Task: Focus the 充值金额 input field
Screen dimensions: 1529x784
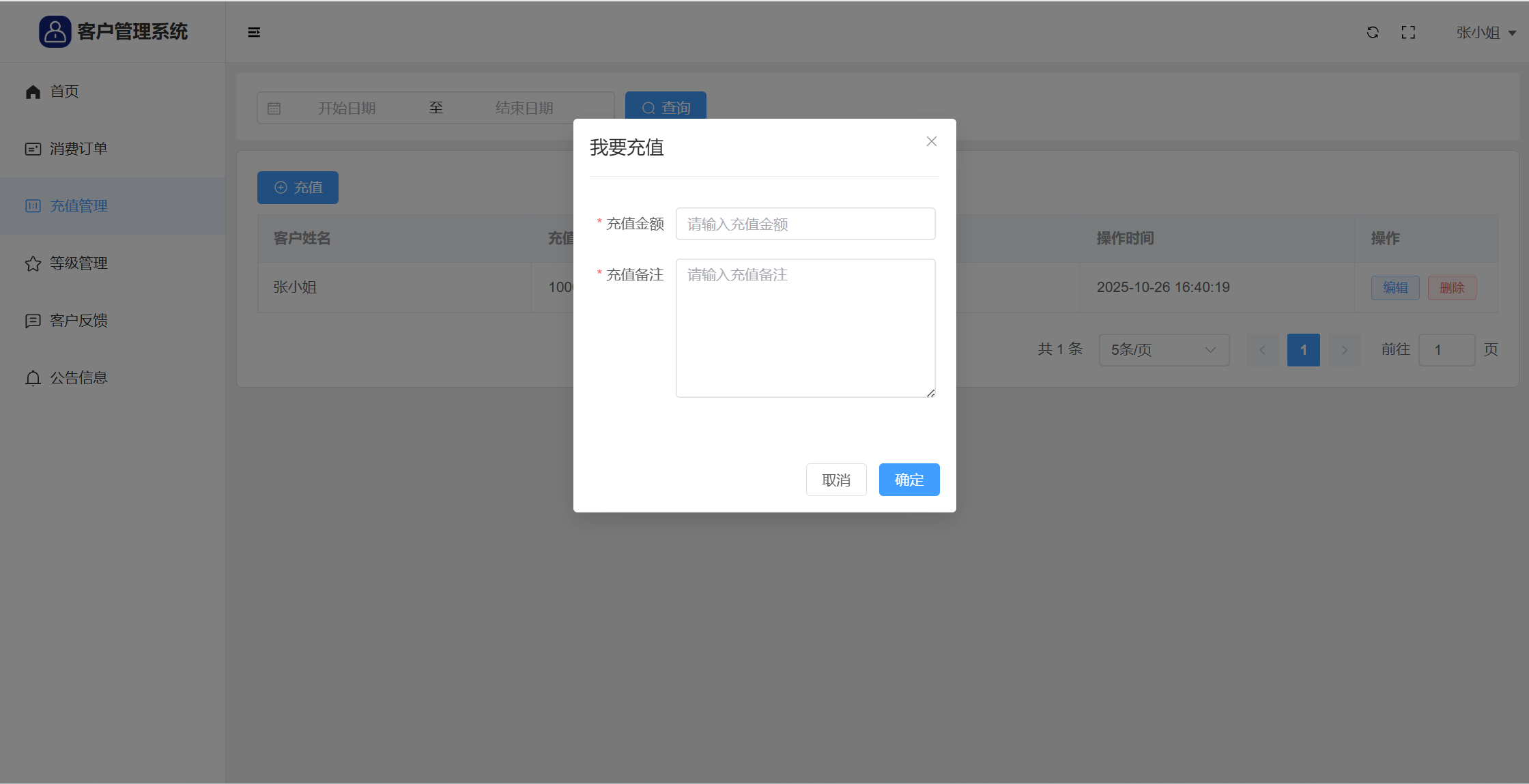Action: (x=805, y=224)
